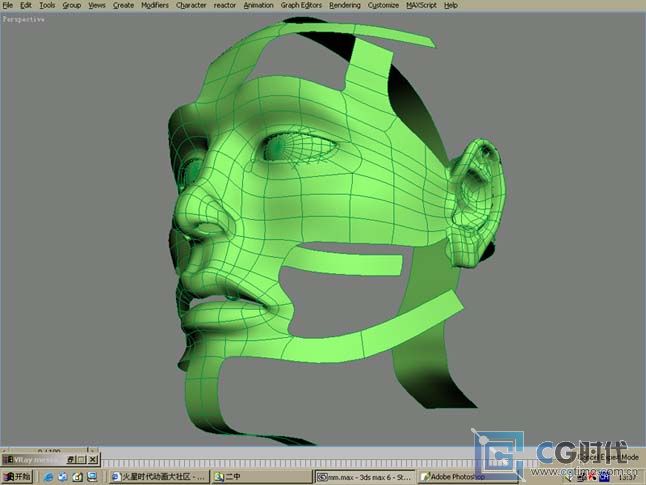
Task: Open the Windows 开始 start button
Action: [x=17, y=477]
